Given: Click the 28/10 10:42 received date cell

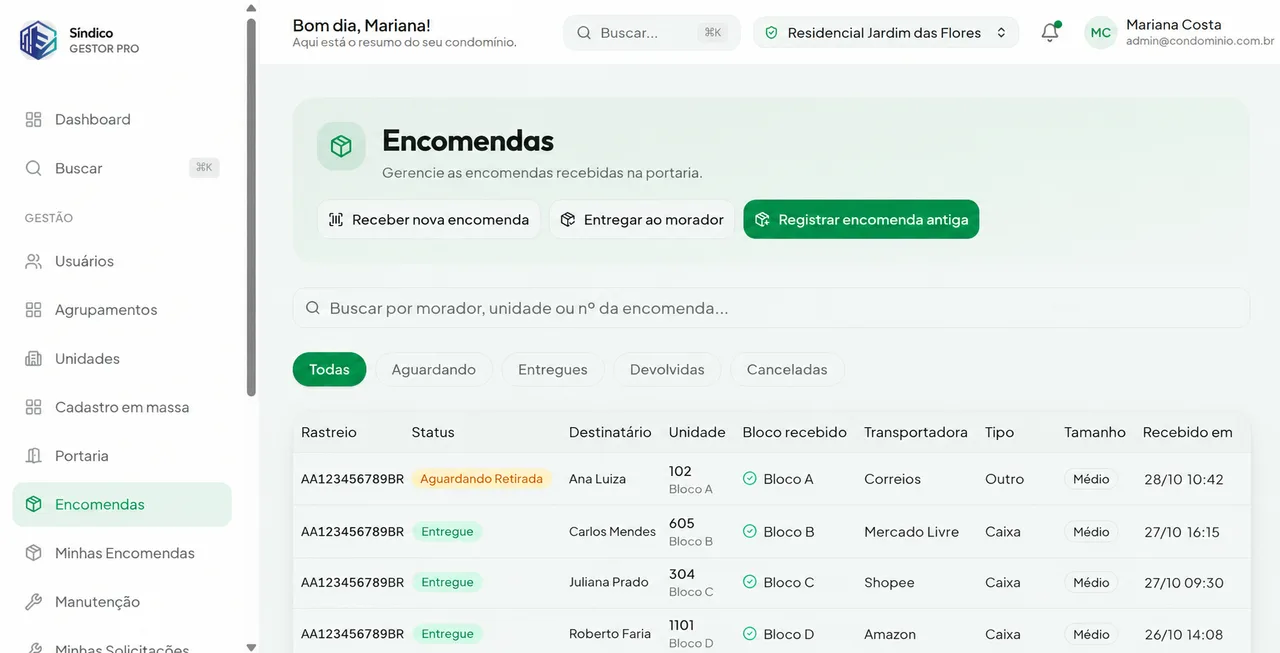Looking at the screenshot, I should (x=1184, y=479).
